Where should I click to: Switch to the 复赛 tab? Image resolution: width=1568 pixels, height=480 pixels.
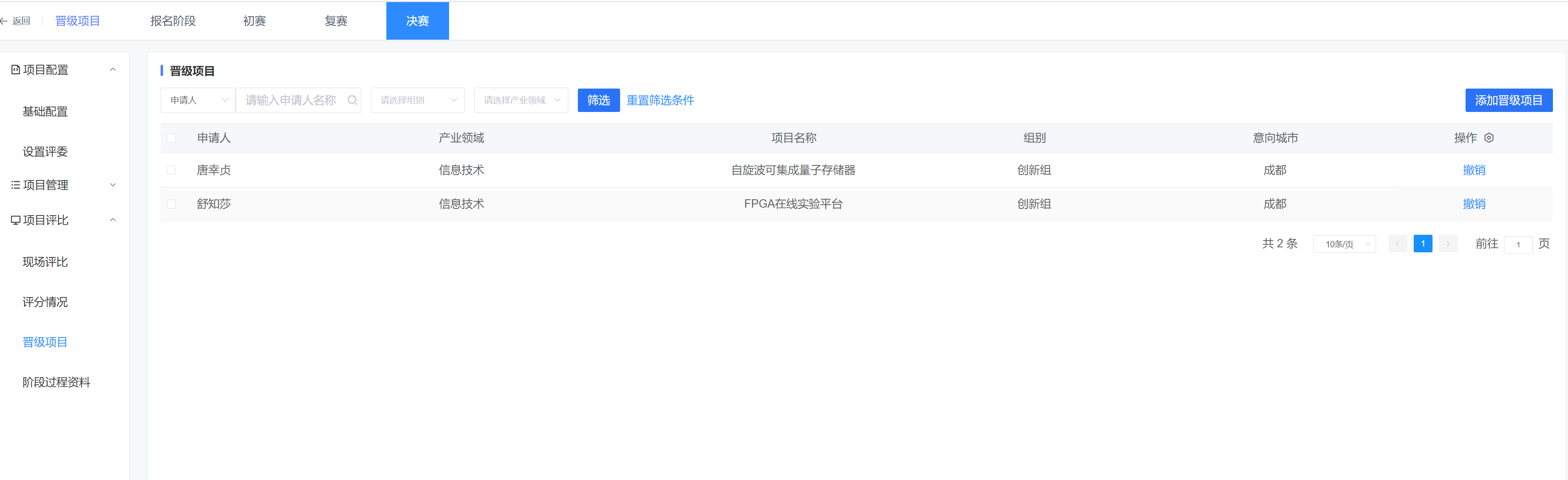(336, 21)
